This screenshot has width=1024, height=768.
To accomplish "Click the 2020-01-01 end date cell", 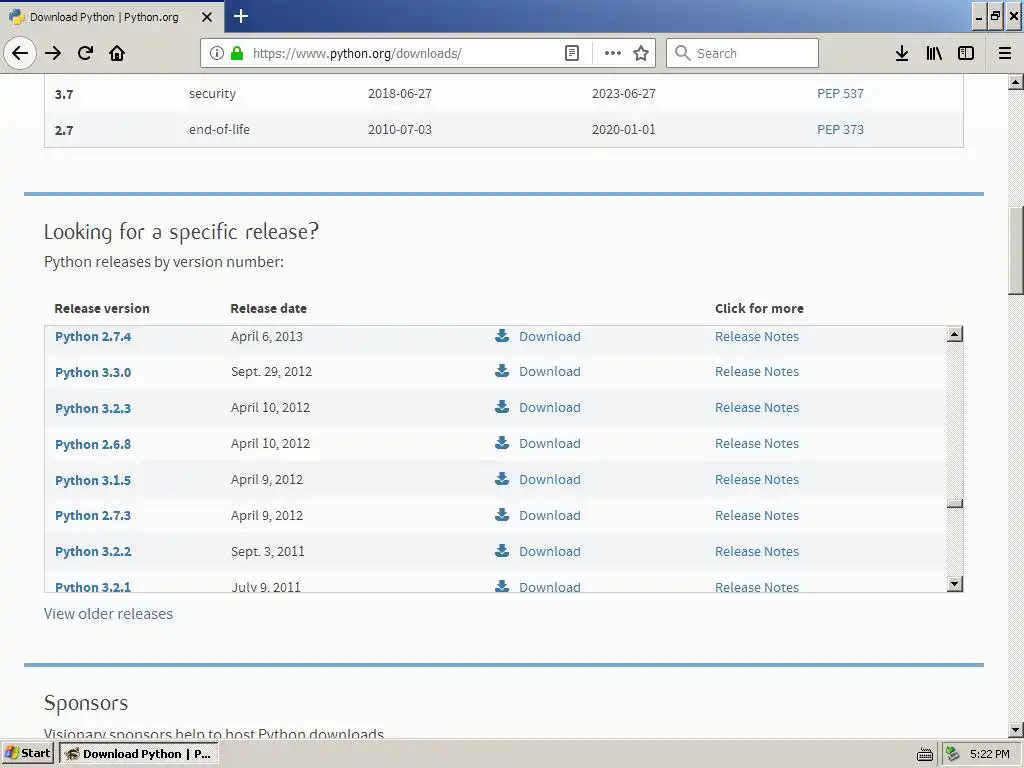I will coord(624,129).
